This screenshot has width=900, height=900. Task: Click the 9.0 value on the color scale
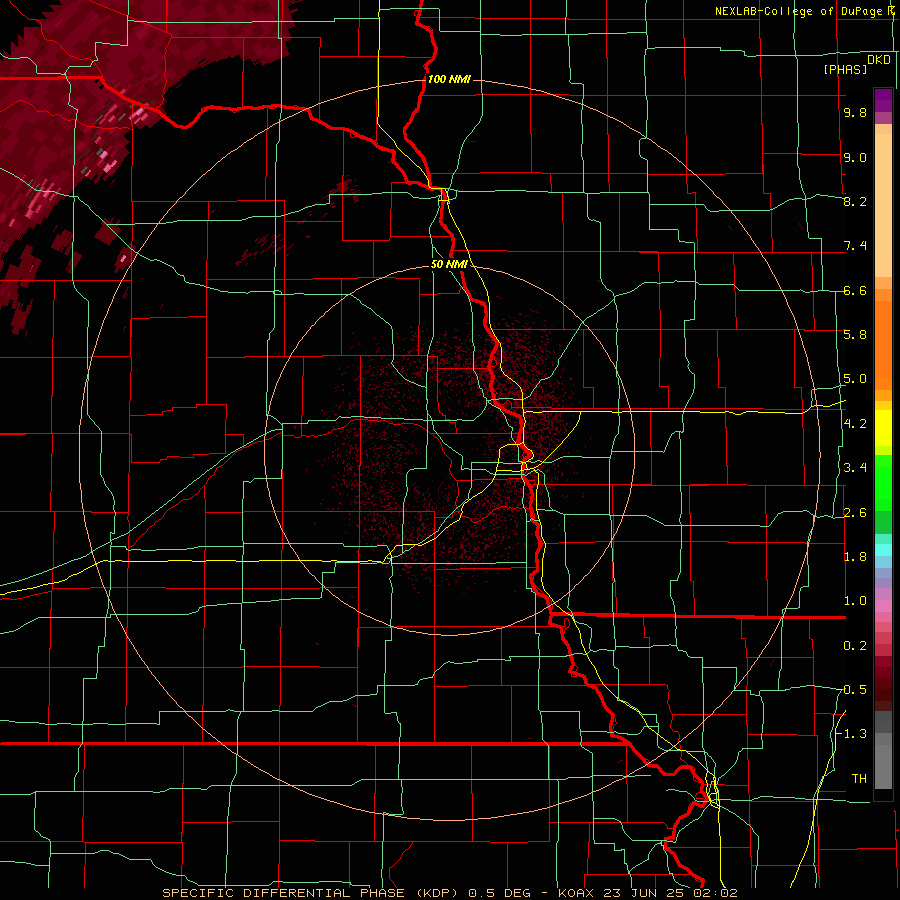click(x=855, y=157)
